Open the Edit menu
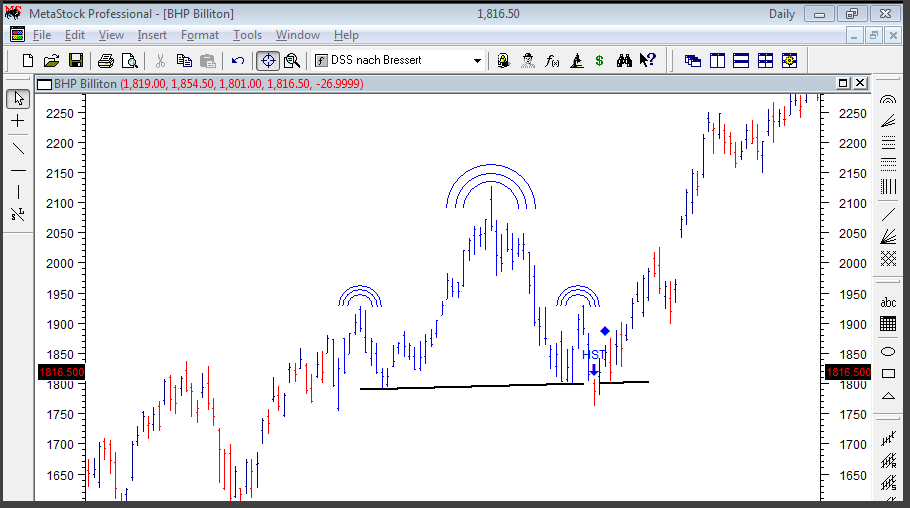Screen dimensions: 910x508 click(x=75, y=35)
